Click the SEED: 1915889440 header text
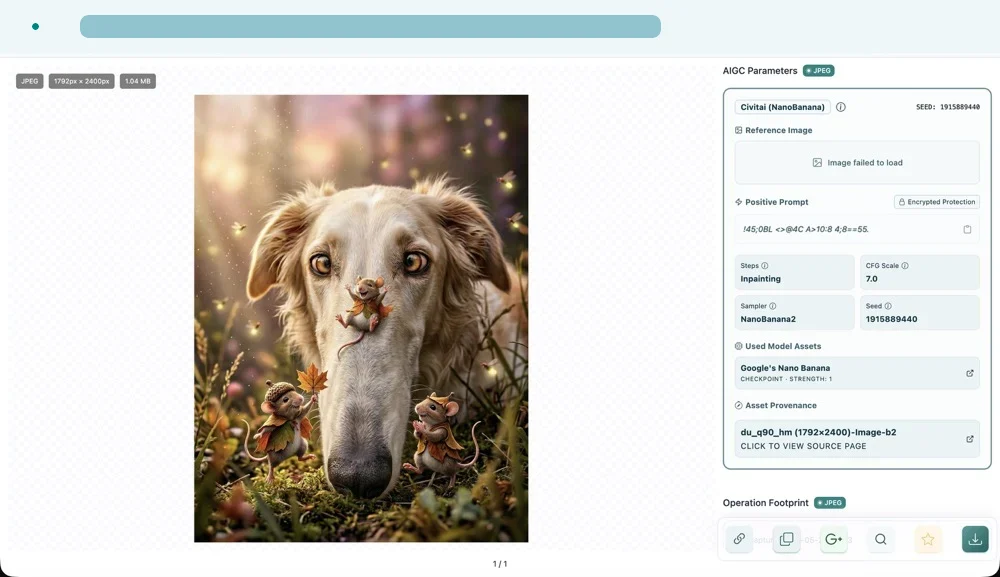The image size is (1000, 577). [x=948, y=107]
